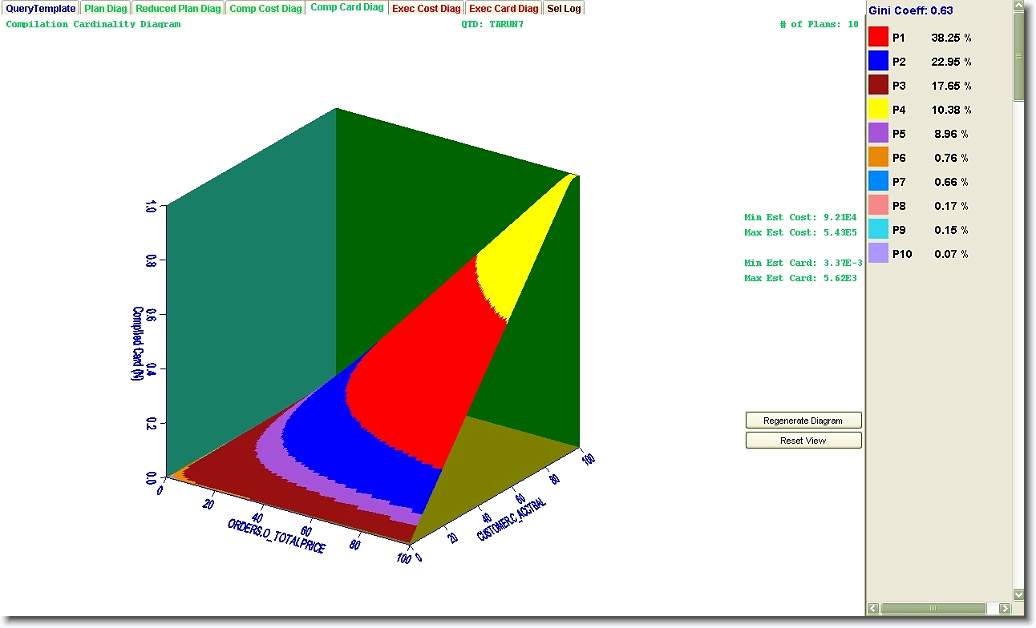This screenshot has width=1036, height=628.
Task: Click the Regenerate Diagram button
Action: (803, 421)
